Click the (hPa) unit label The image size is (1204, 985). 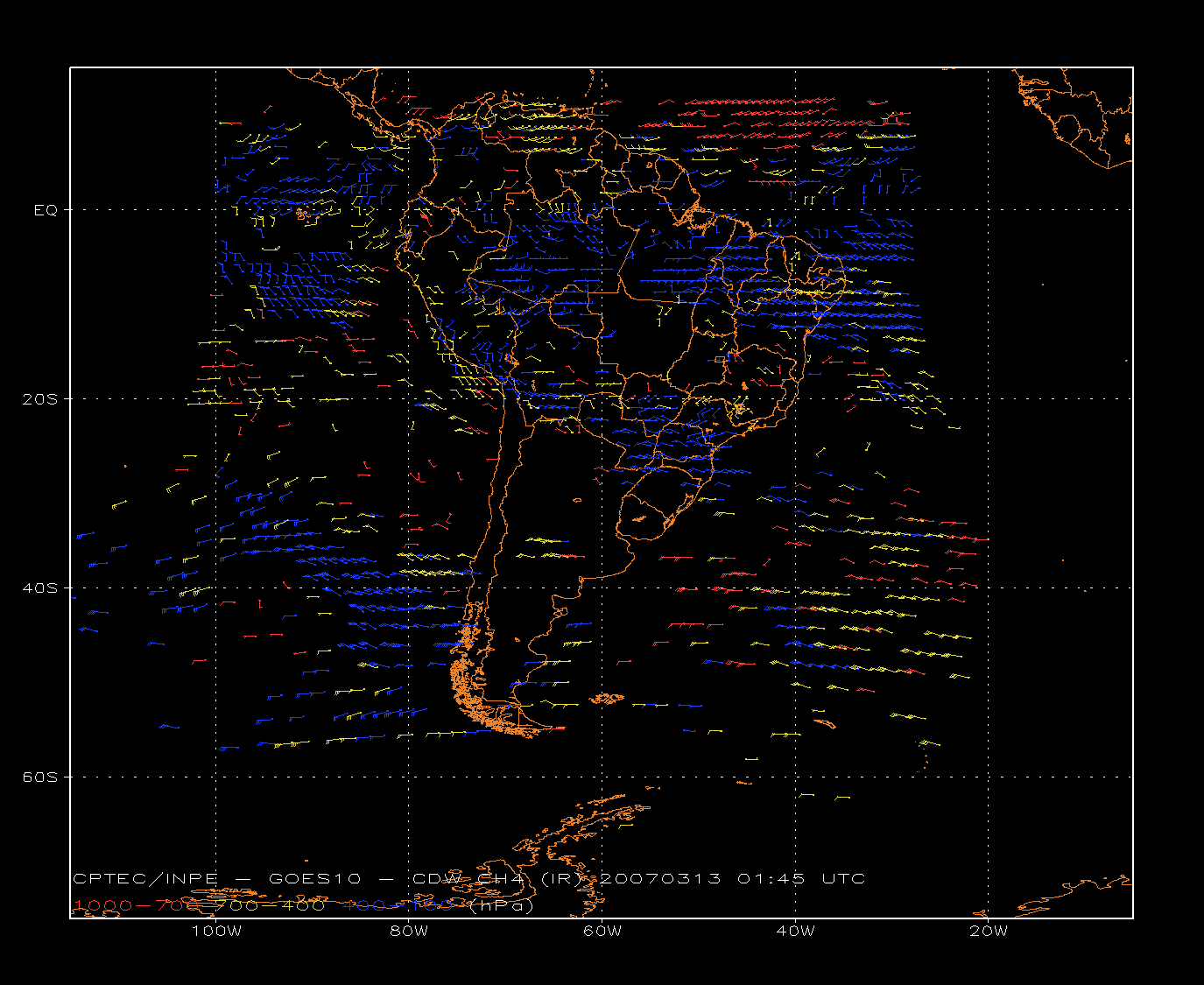pyautogui.click(x=501, y=905)
